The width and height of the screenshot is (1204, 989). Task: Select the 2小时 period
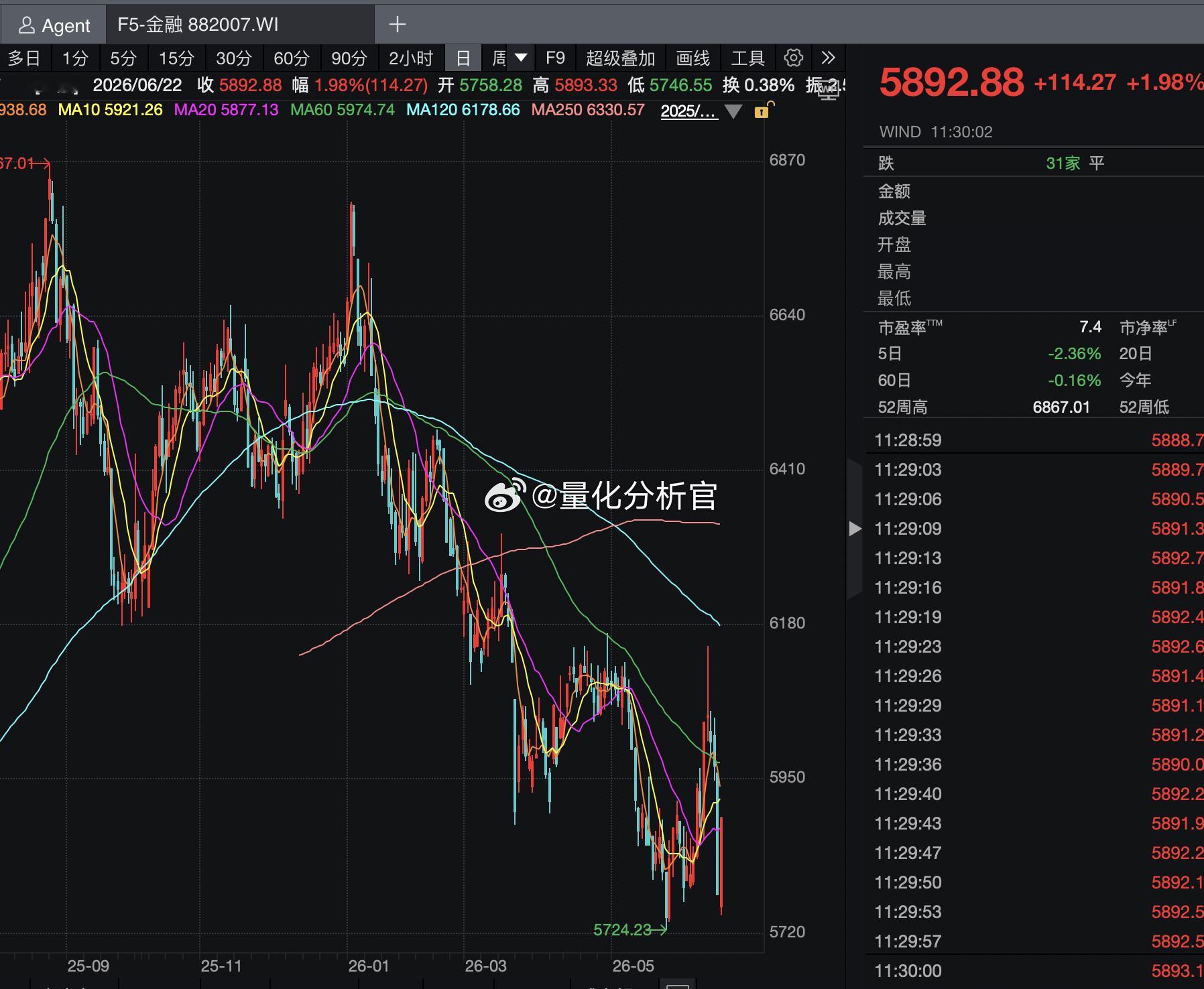411,58
